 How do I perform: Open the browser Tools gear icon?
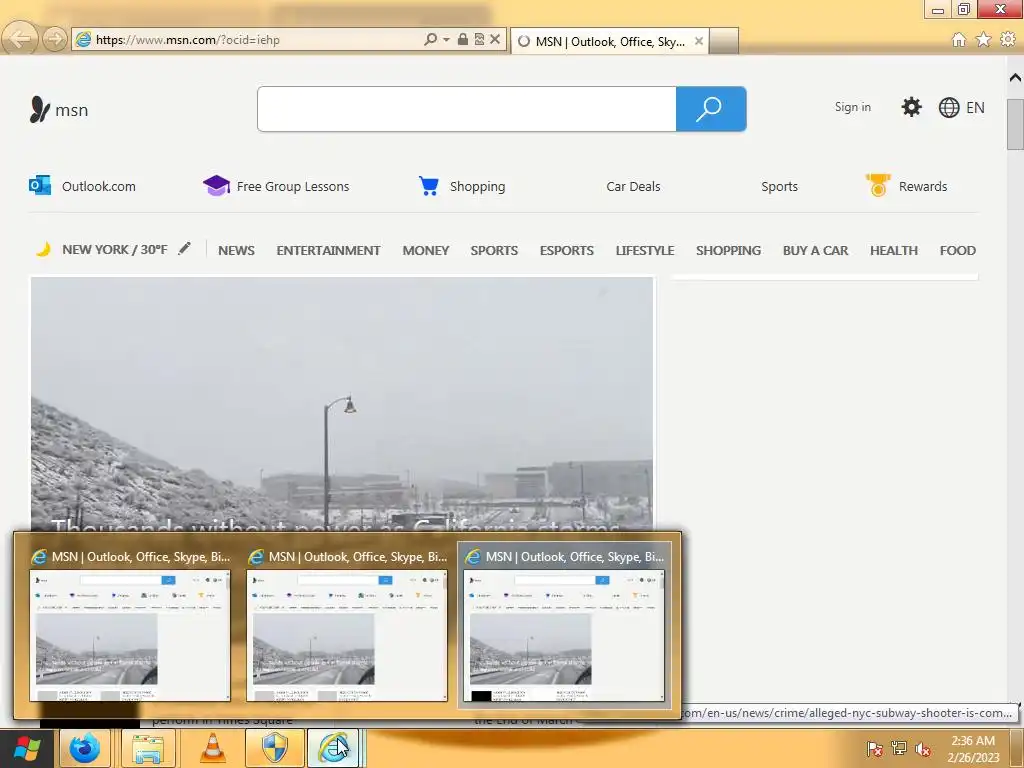point(1008,40)
